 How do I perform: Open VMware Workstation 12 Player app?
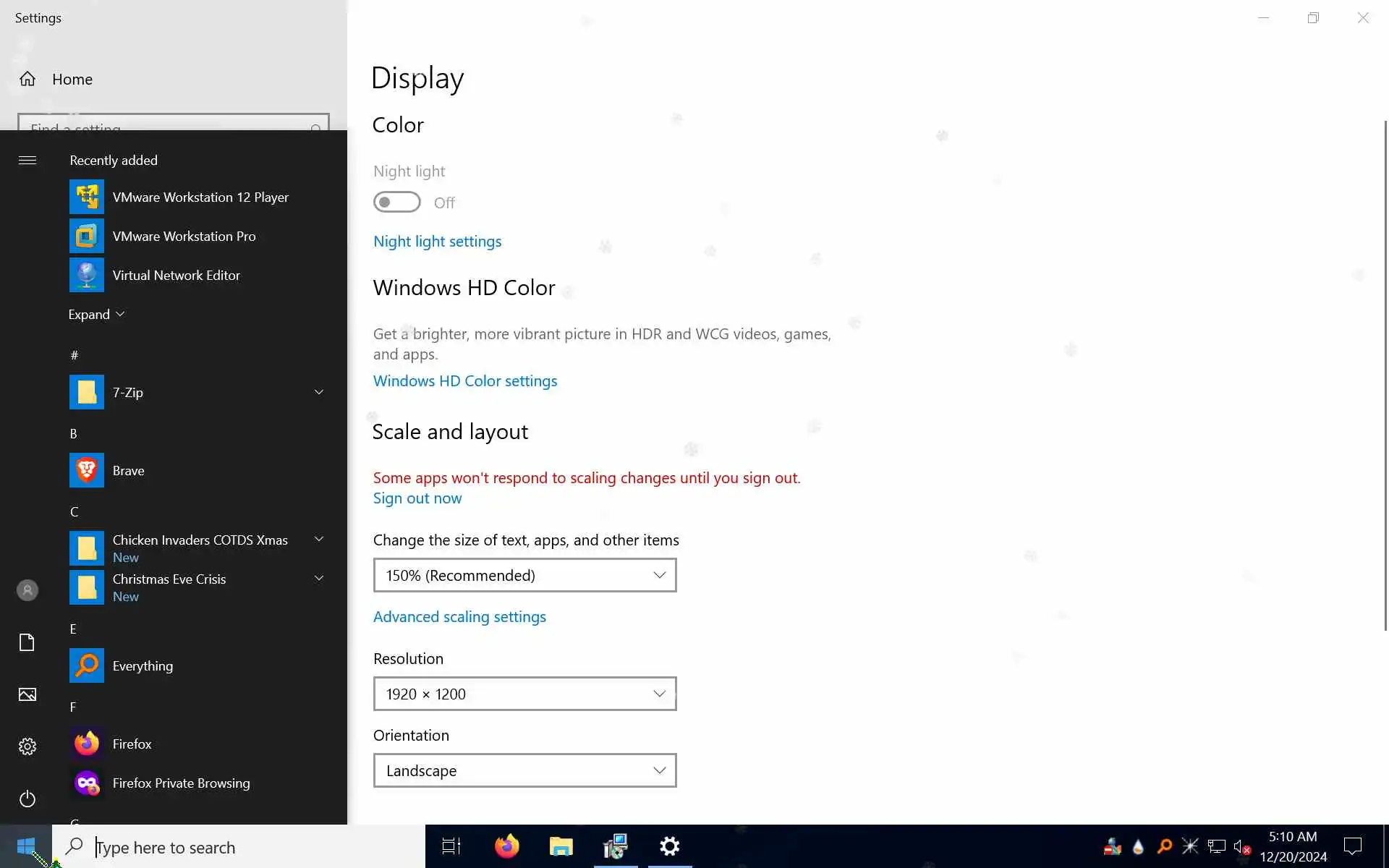200,197
